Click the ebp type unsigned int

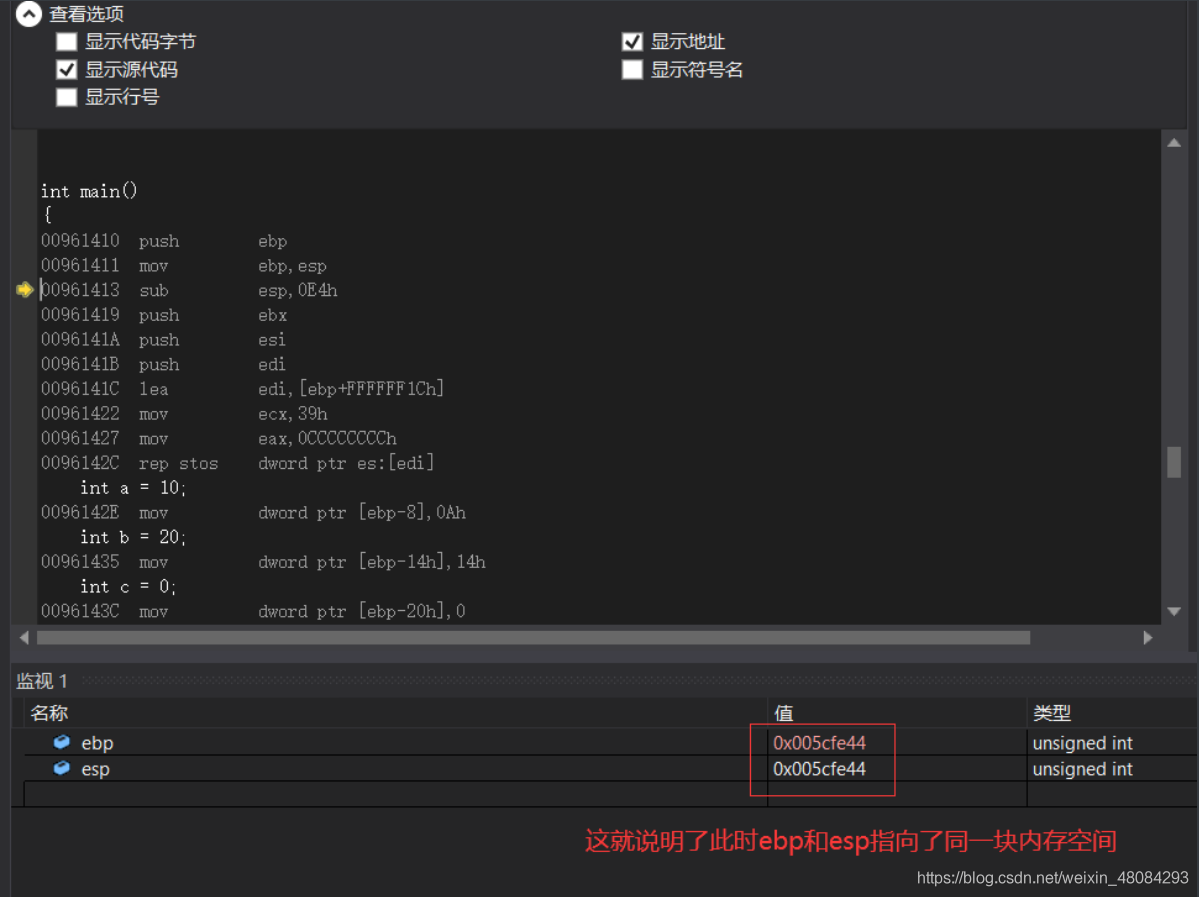(1082, 743)
